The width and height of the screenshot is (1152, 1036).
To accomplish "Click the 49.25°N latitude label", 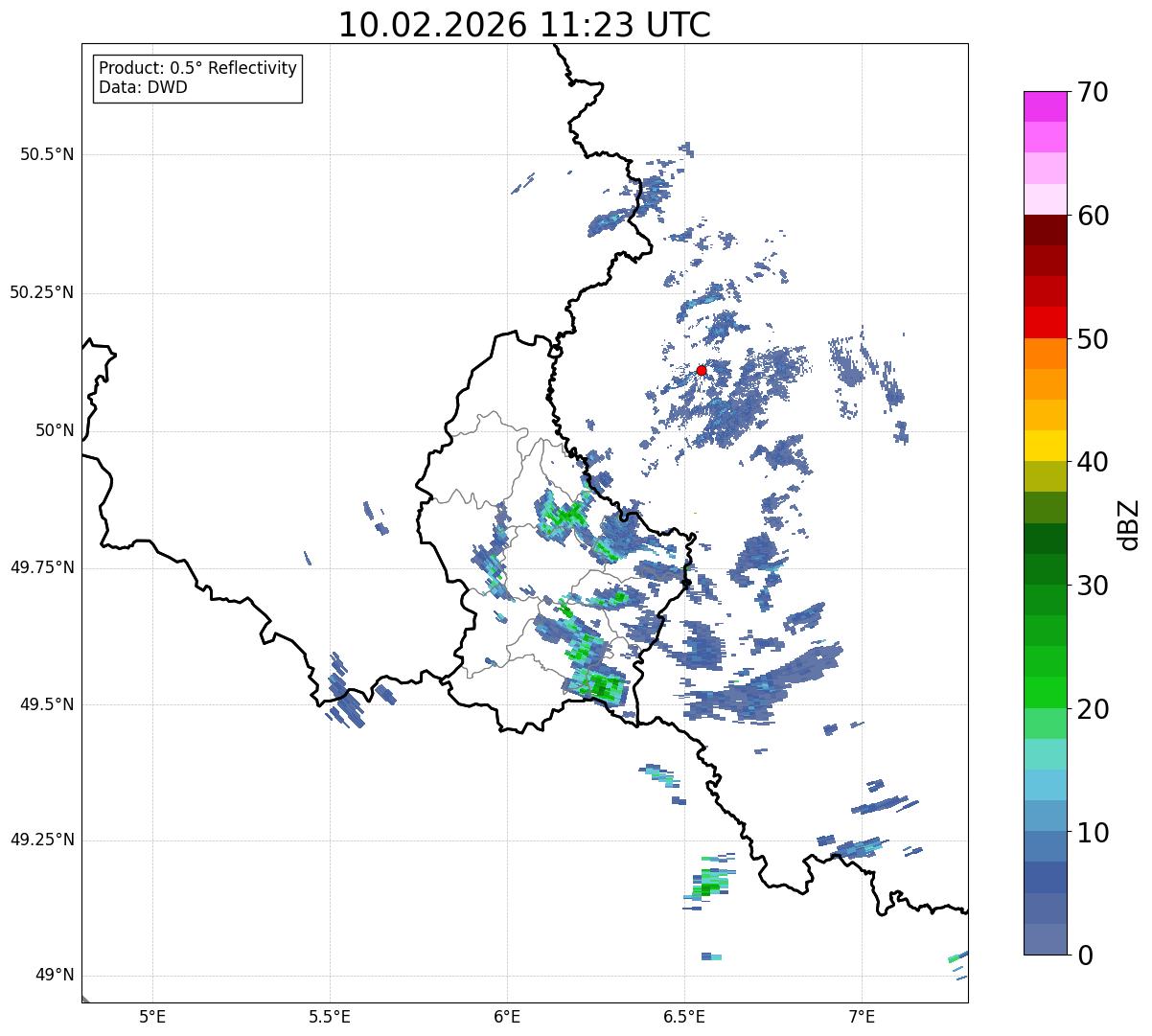I will point(41,840).
